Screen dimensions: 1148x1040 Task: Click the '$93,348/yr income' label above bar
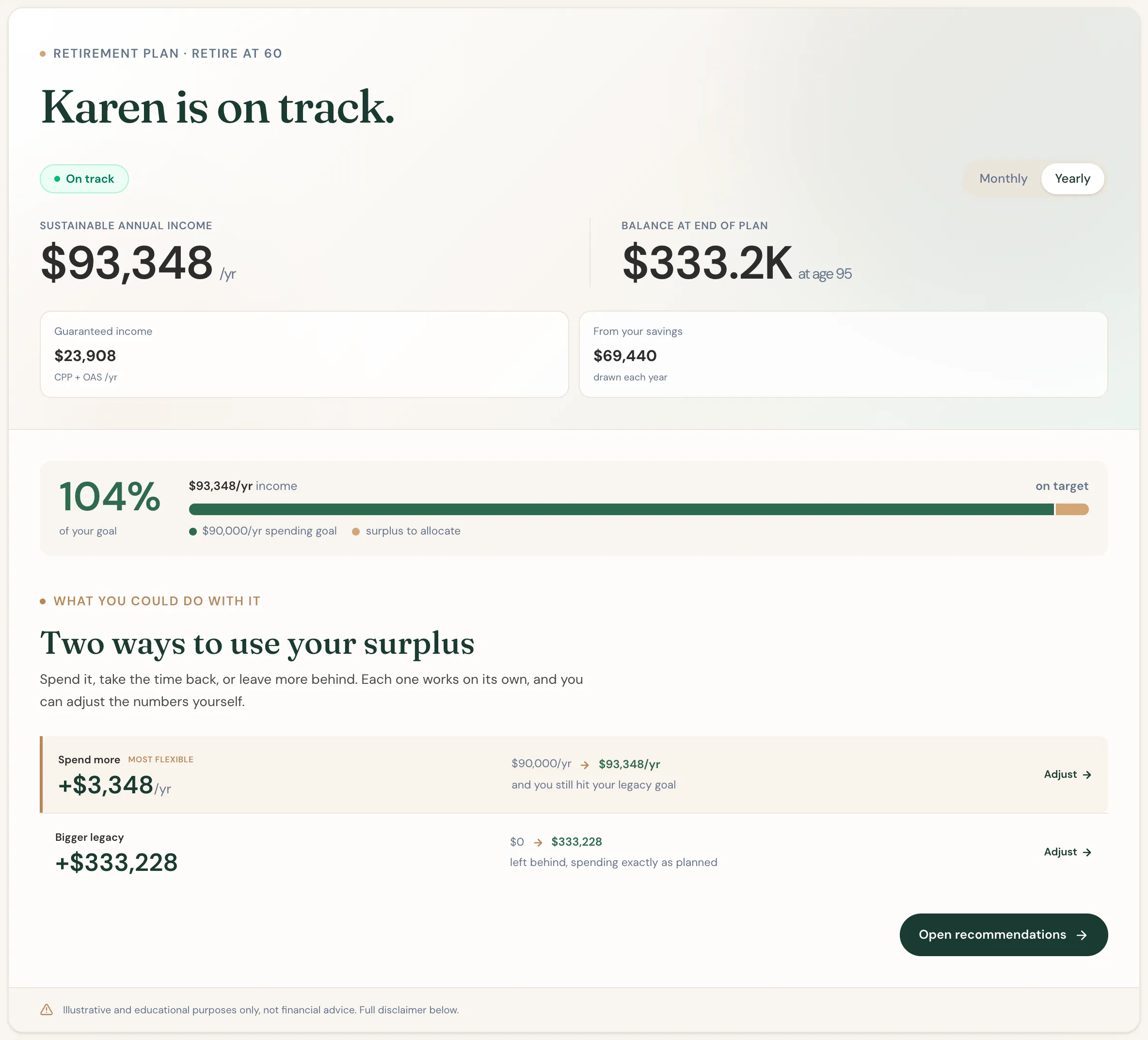pyautogui.click(x=243, y=486)
